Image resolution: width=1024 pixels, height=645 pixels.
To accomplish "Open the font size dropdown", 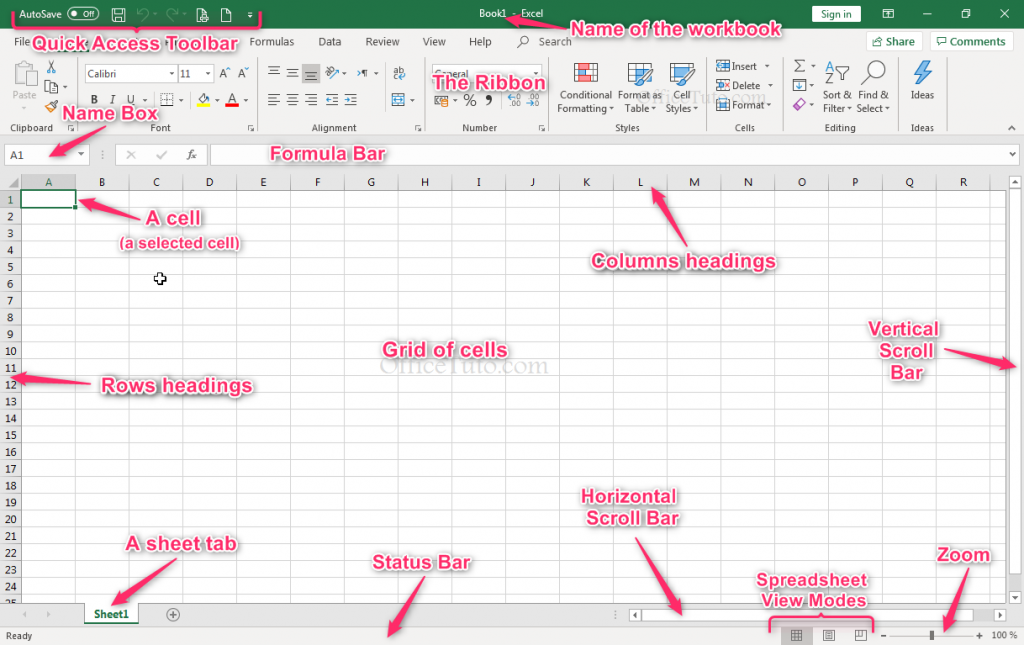I will click(208, 73).
